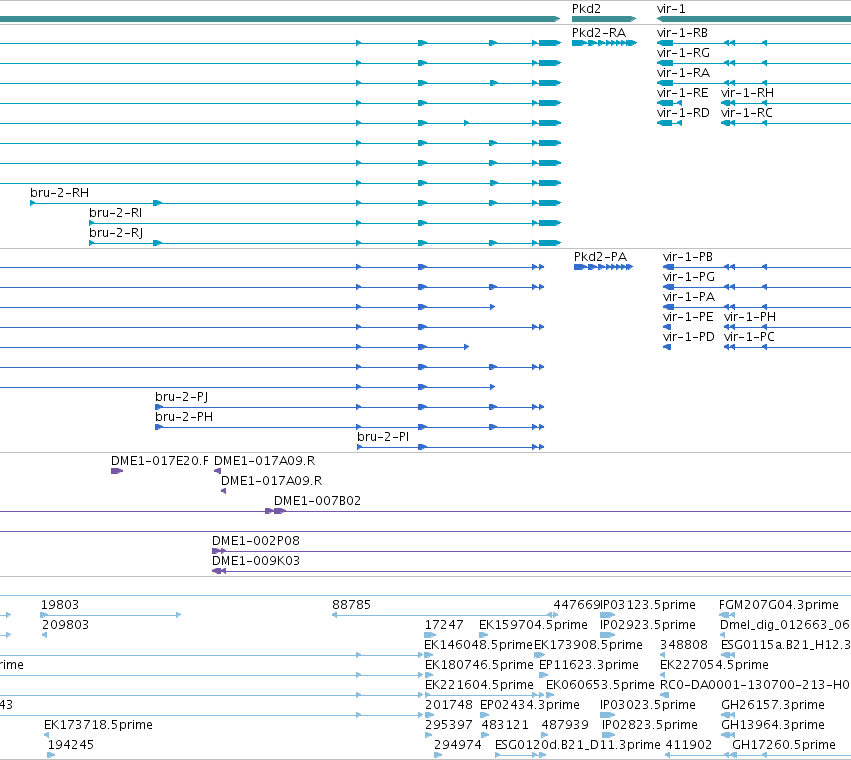Click the EK060653.5prime label

(600, 686)
